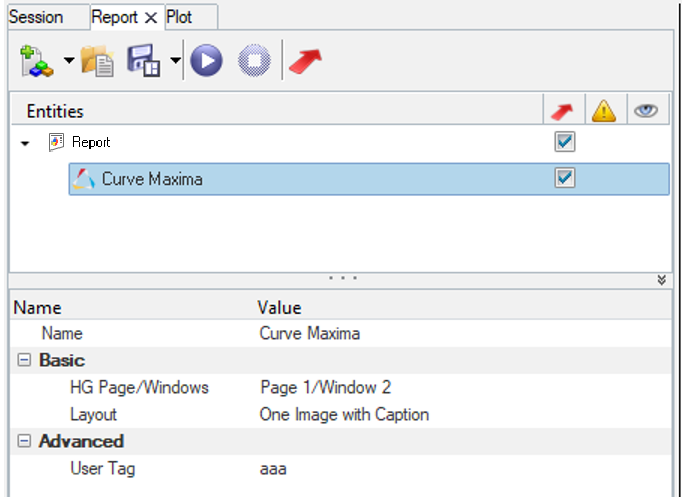Image resolution: width=686 pixels, height=500 pixels.
Task: Click the eye visibility column header
Action: click(x=646, y=111)
